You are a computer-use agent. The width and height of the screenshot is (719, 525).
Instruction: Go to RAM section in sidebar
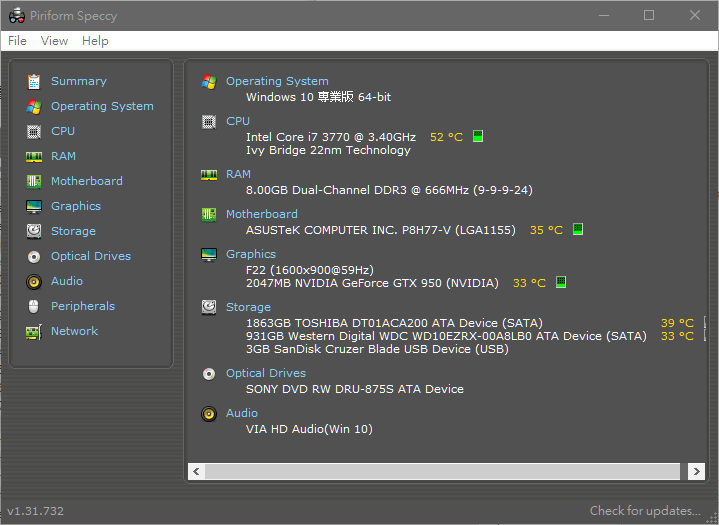tap(63, 156)
